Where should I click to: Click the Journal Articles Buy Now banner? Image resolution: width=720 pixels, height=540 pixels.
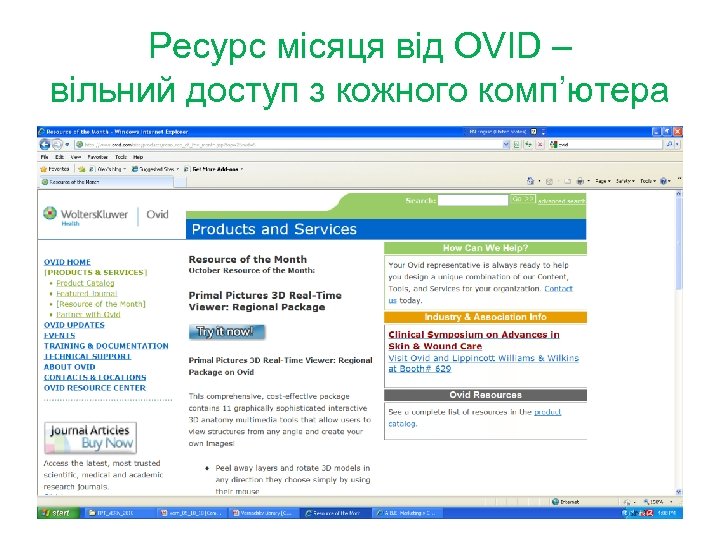tap(90, 438)
